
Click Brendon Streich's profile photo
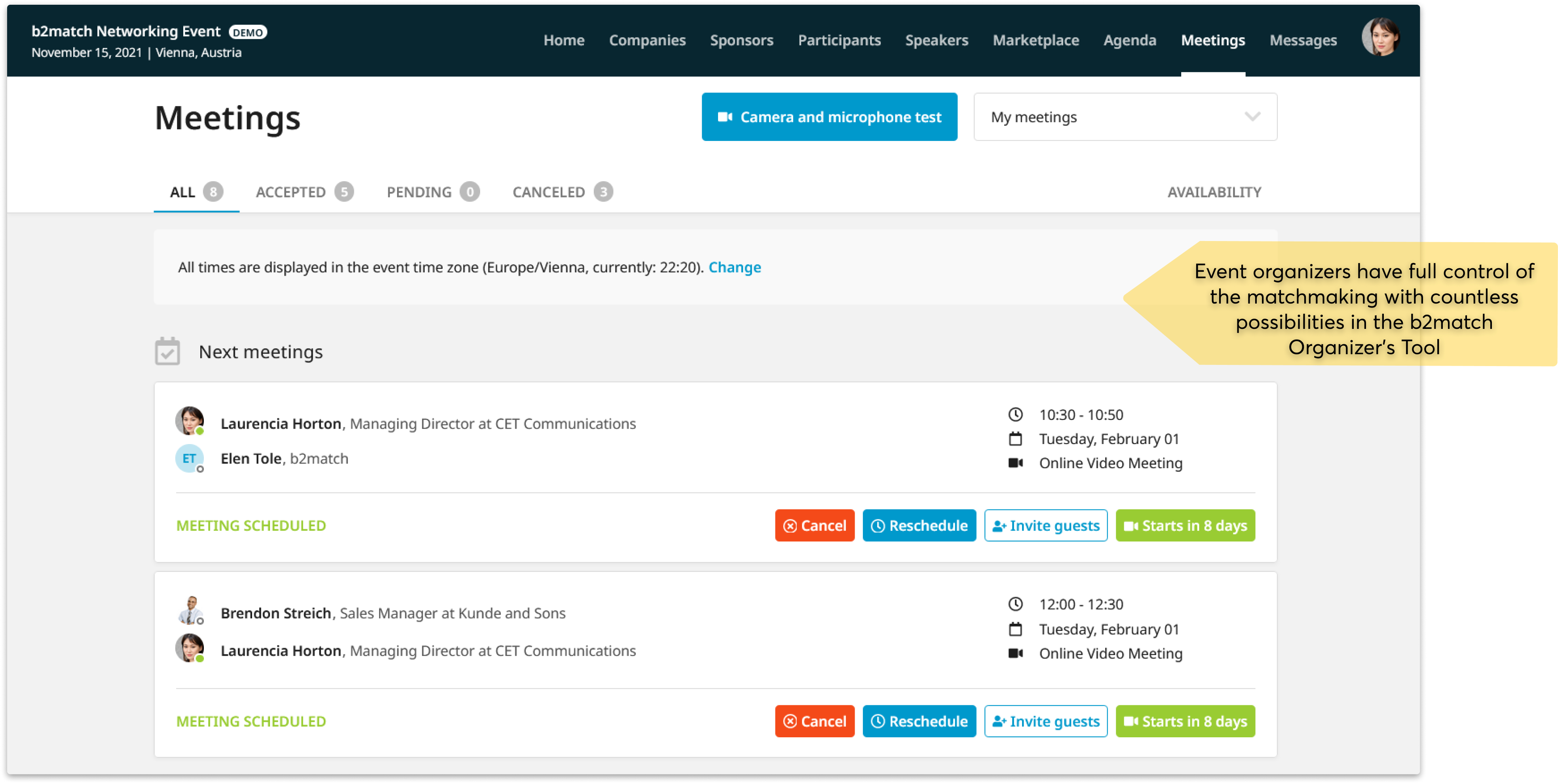(190, 611)
